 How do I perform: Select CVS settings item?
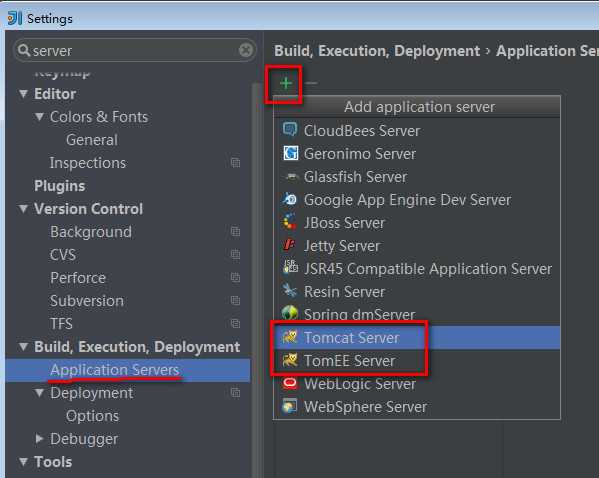(x=63, y=254)
